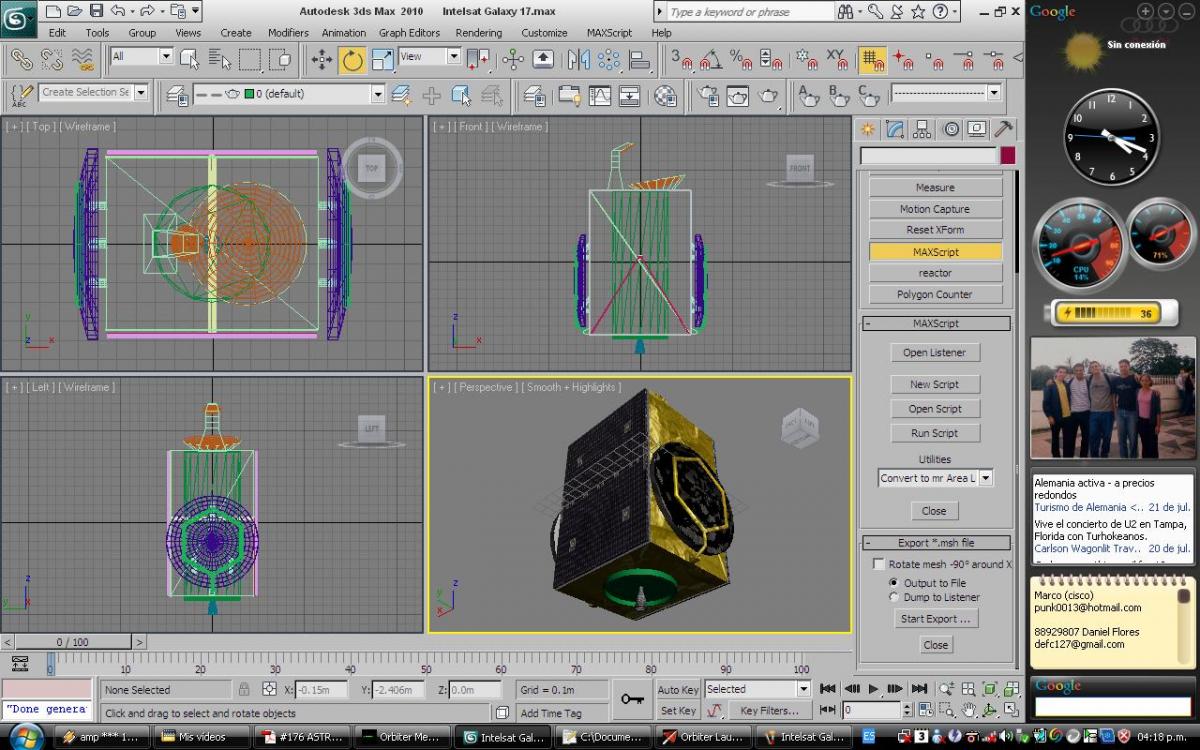Viewport: 1200px width, 750px height.
Task: Activate the Select and Rotate tool
Action: (x=352, y=60)
